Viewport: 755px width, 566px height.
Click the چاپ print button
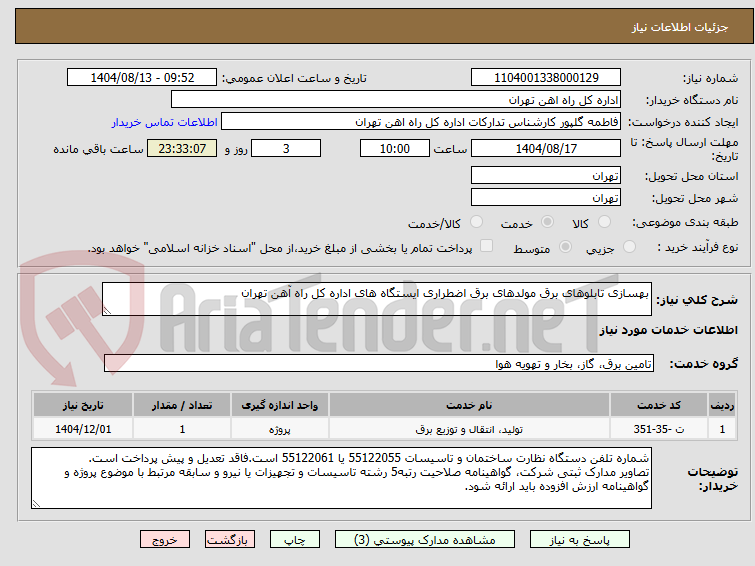tap(295, 540)
